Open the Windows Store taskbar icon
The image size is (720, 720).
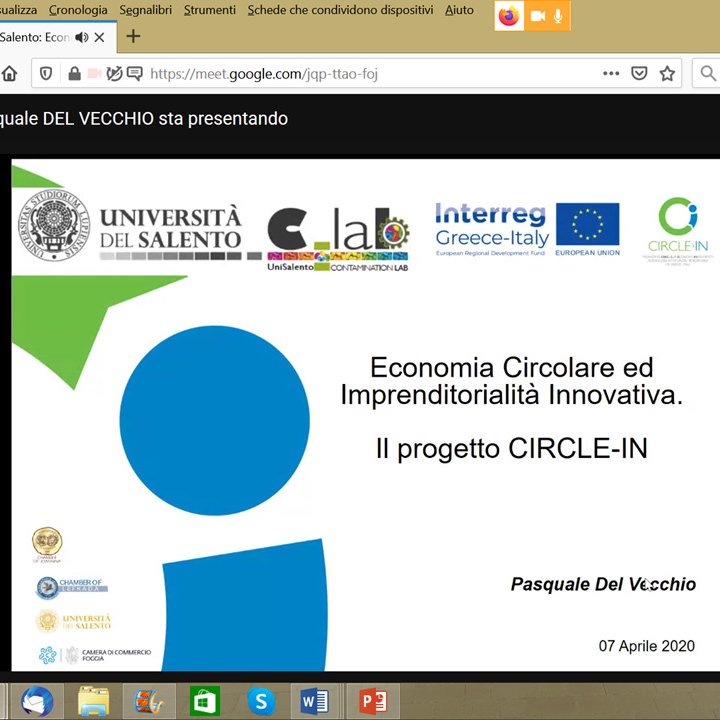205,701
